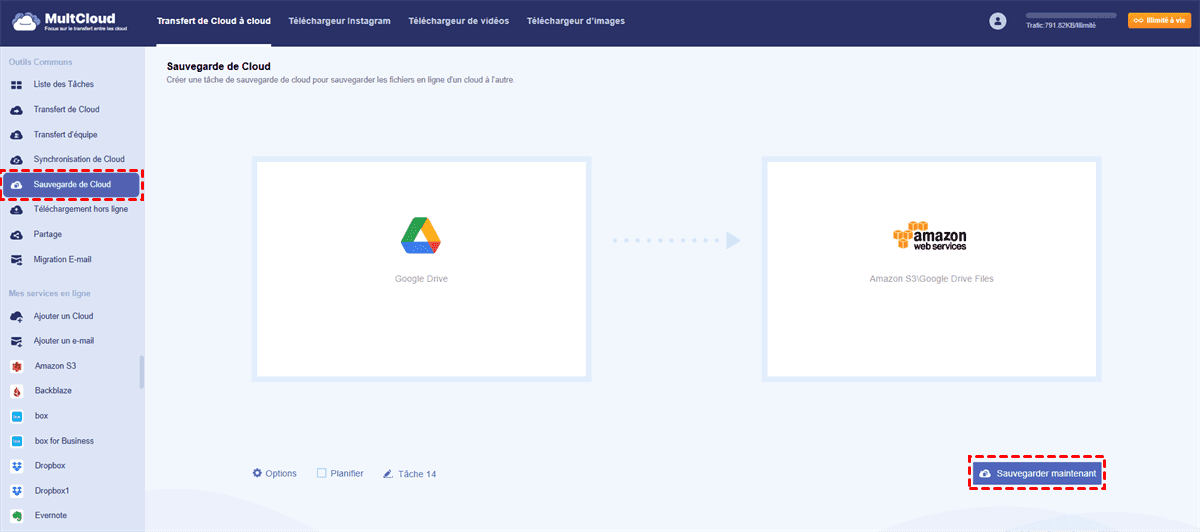1200x532 pixels.
Task: Click the Sauvegarder maintenant button
Action: point(1038,473)
